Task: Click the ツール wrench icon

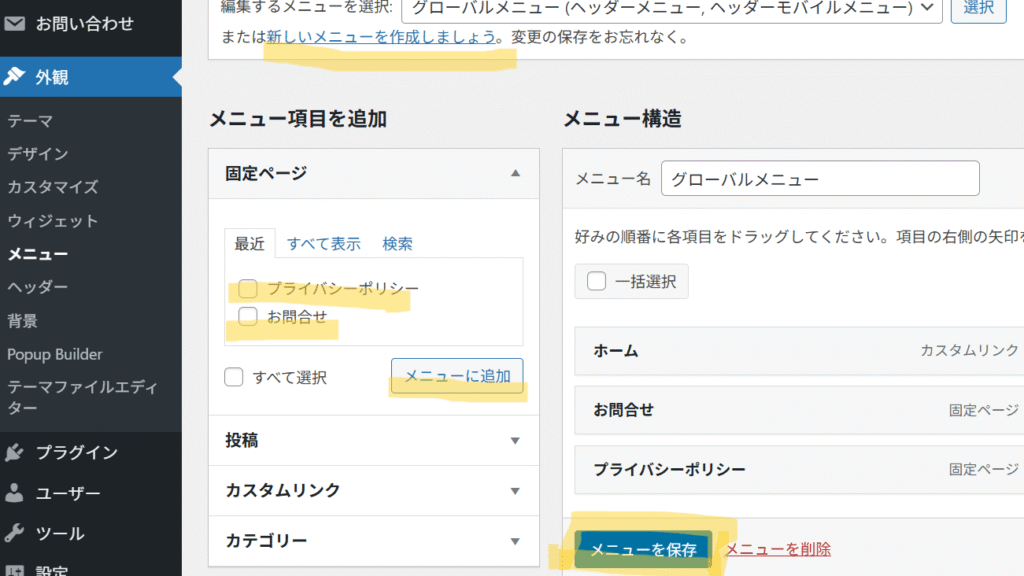Action: click(14, 534)
